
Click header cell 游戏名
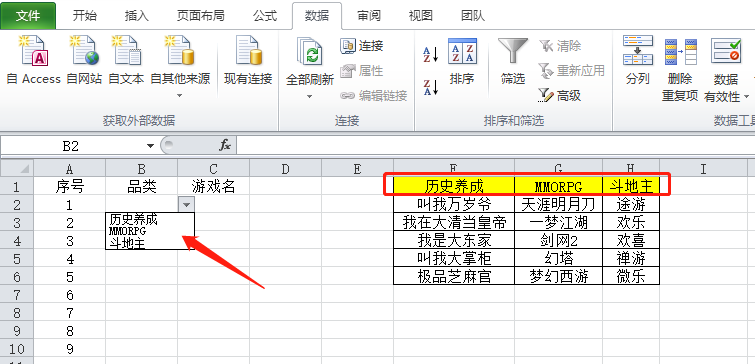click(x=213, y=186)
